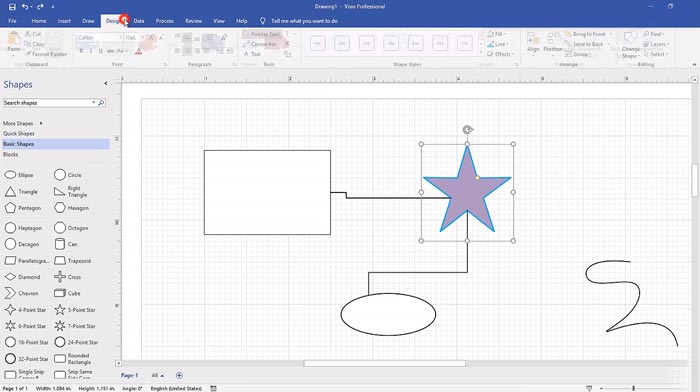Screen dimensions: 700x392
Task: Select the Cube shape
Action: pyautogui.click(x=67, y=293)
